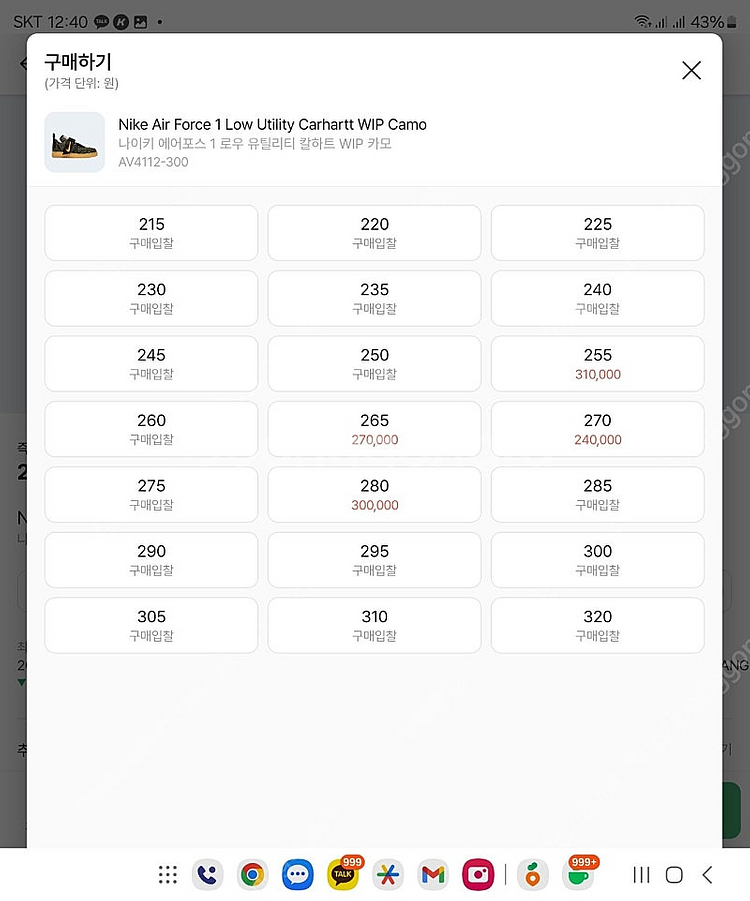
Task: Close the purchase dialog with the X icon
Action: [x=691, y=71]
